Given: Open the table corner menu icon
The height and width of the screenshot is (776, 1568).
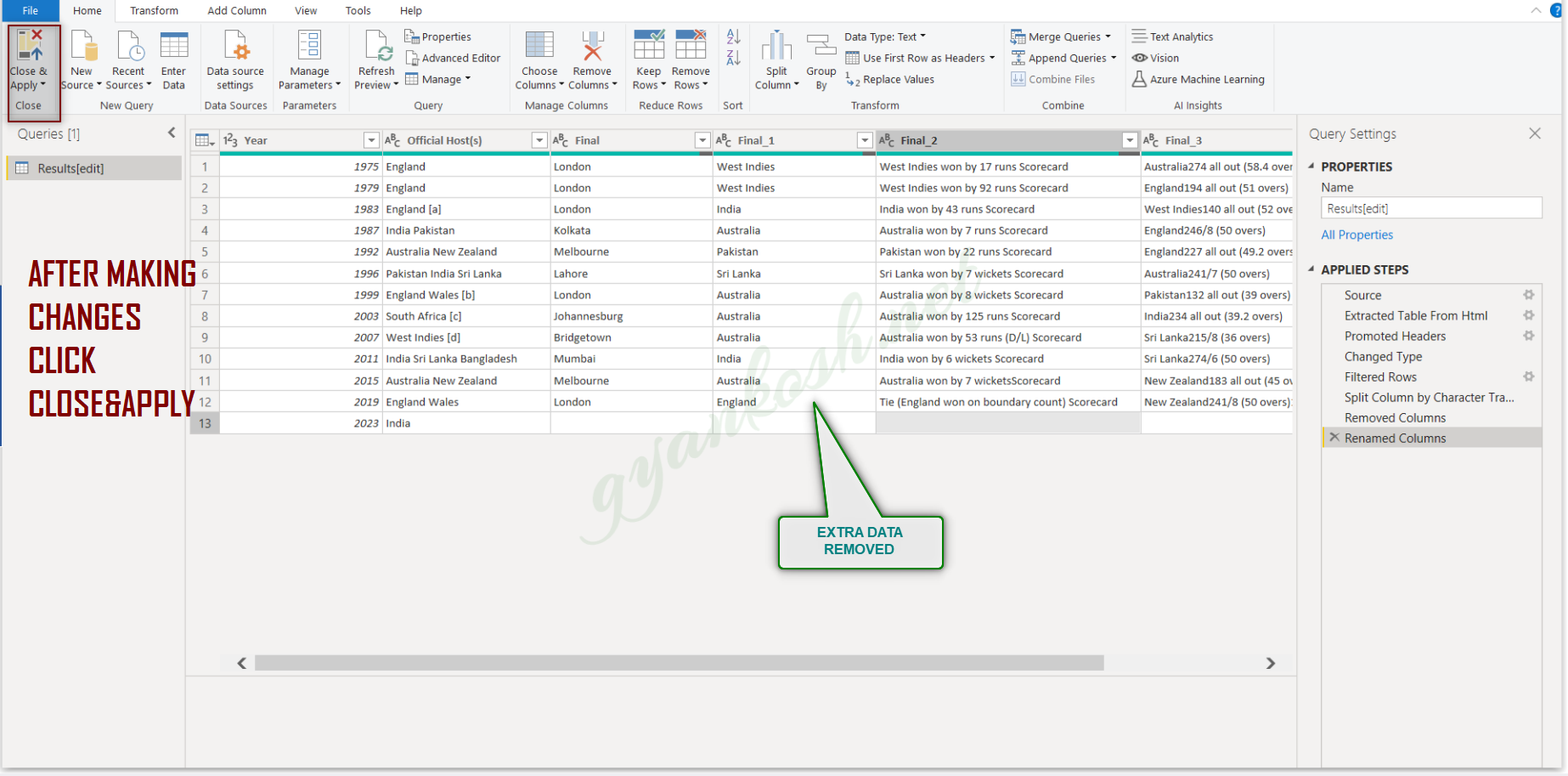Looking at the screenshot, I should pyautogui.click(x=205, y=140).
